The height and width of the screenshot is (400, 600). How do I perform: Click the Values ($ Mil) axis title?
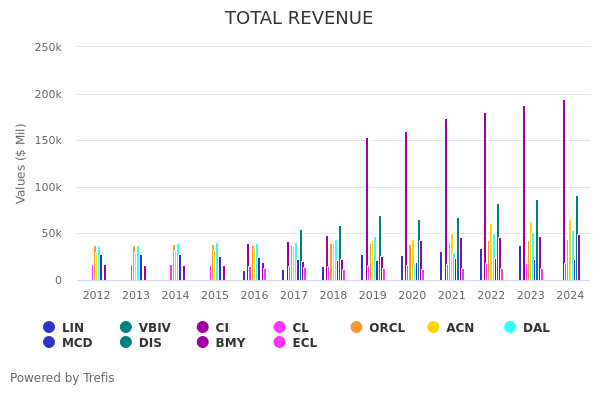22,163
